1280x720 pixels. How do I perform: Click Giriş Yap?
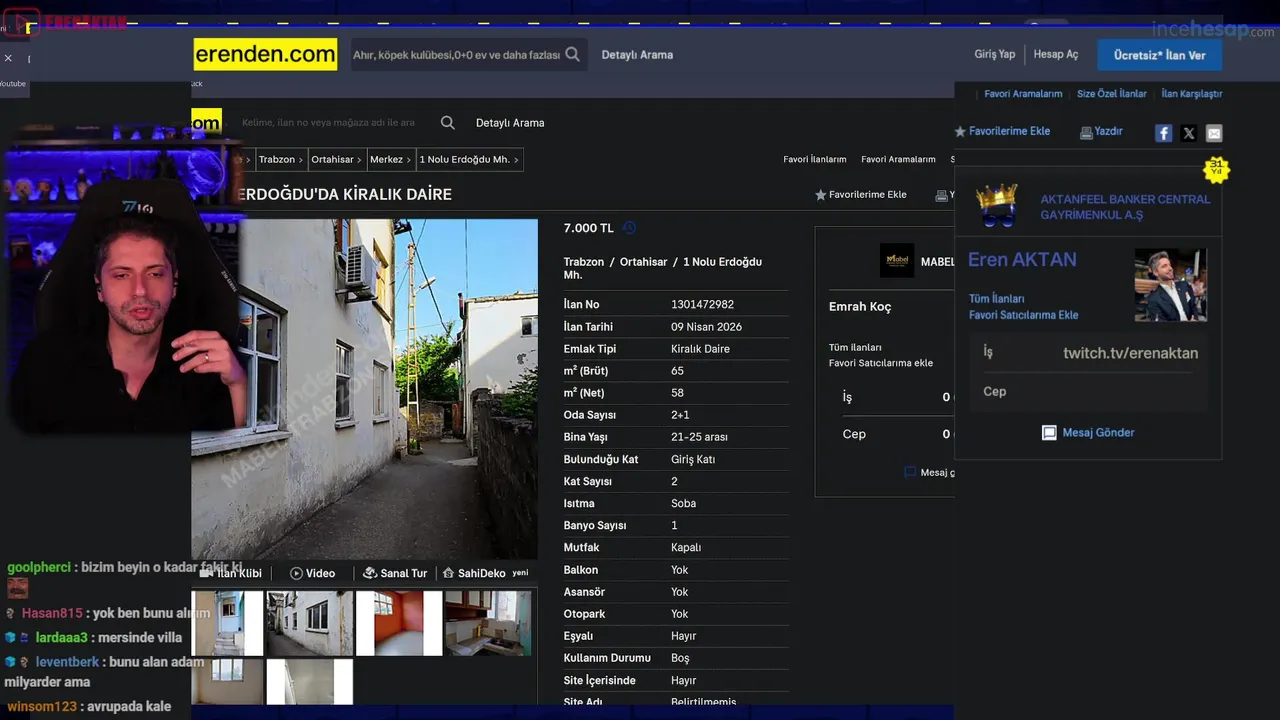(995, 54)
